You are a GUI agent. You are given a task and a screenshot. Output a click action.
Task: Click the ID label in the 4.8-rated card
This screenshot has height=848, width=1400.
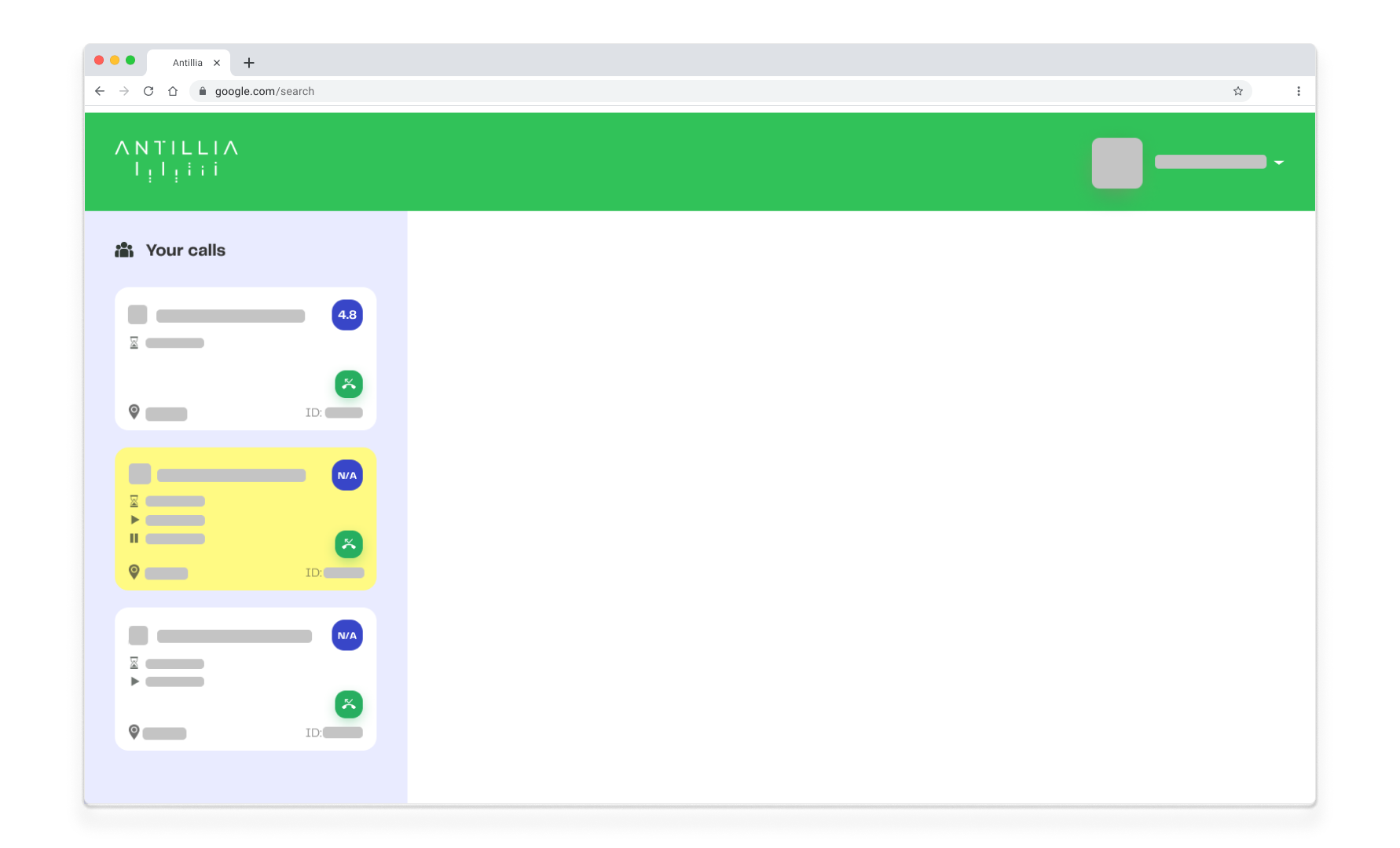pyautogui.click(x=313, y=413)
